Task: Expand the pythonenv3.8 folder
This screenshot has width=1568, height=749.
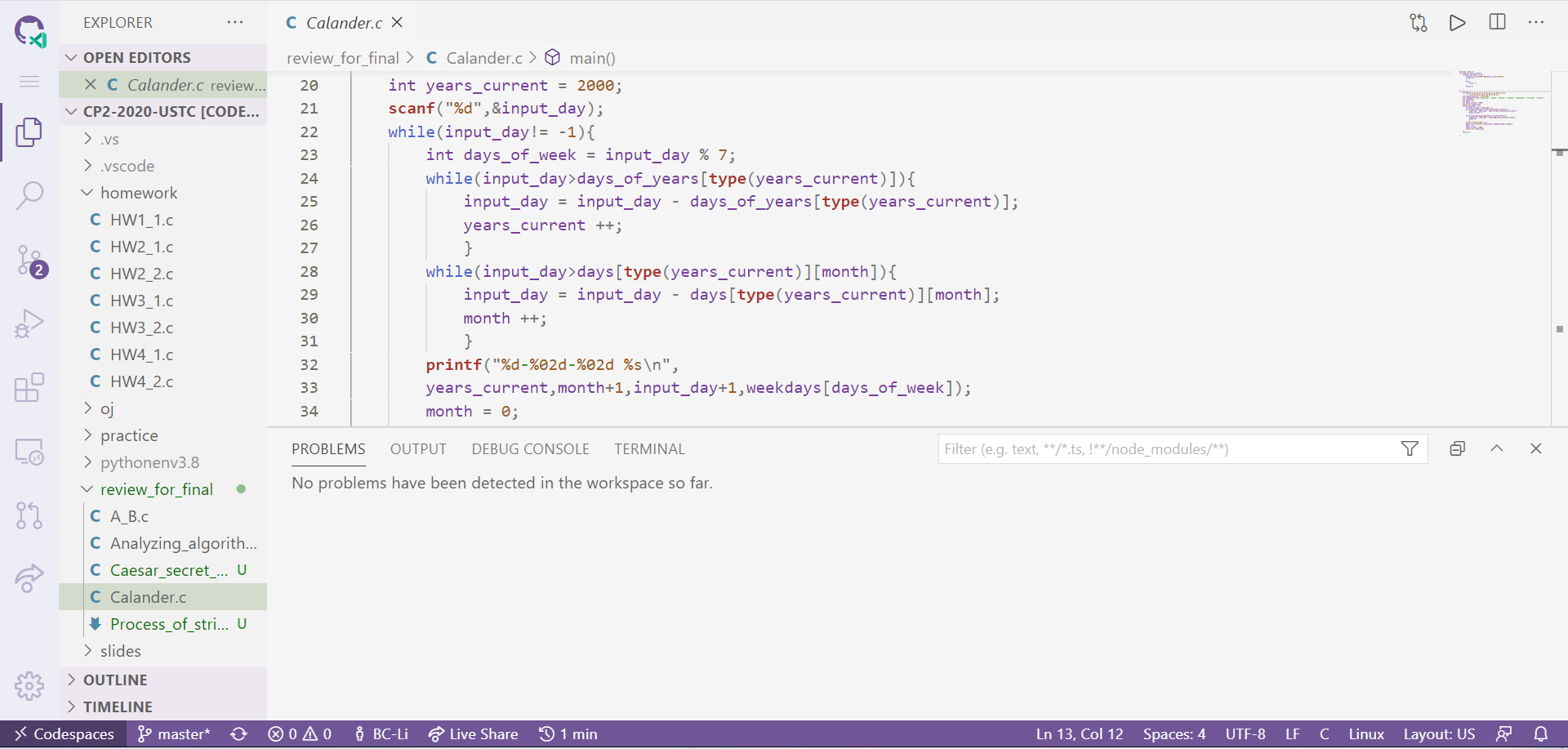Action: click(163, 462)
